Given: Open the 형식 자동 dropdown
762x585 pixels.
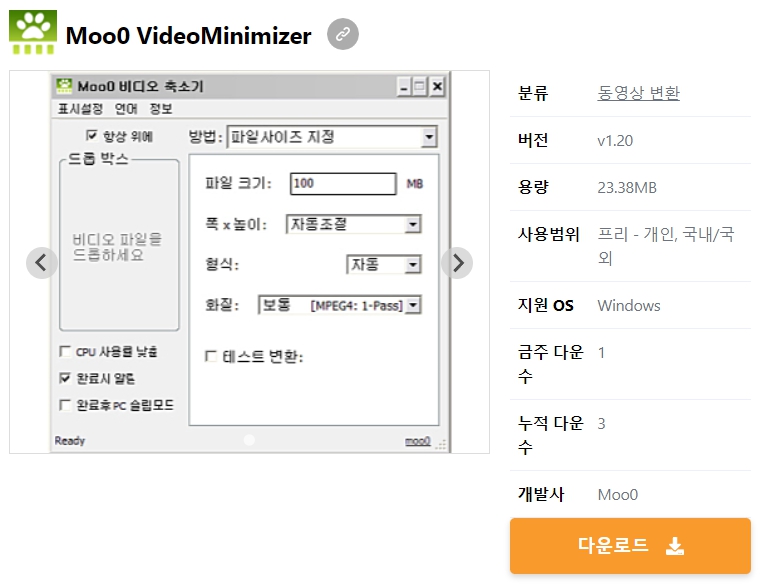Looking at the screenshot, I should [x=383, y=265].
